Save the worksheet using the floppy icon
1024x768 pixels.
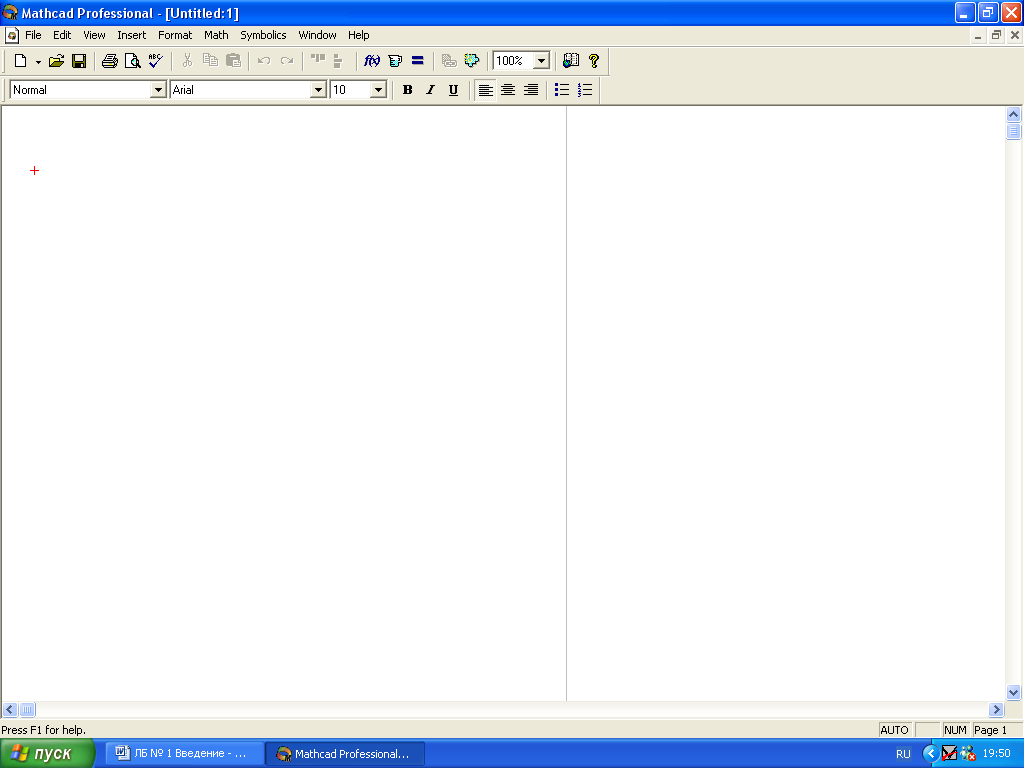click(79, 61)
